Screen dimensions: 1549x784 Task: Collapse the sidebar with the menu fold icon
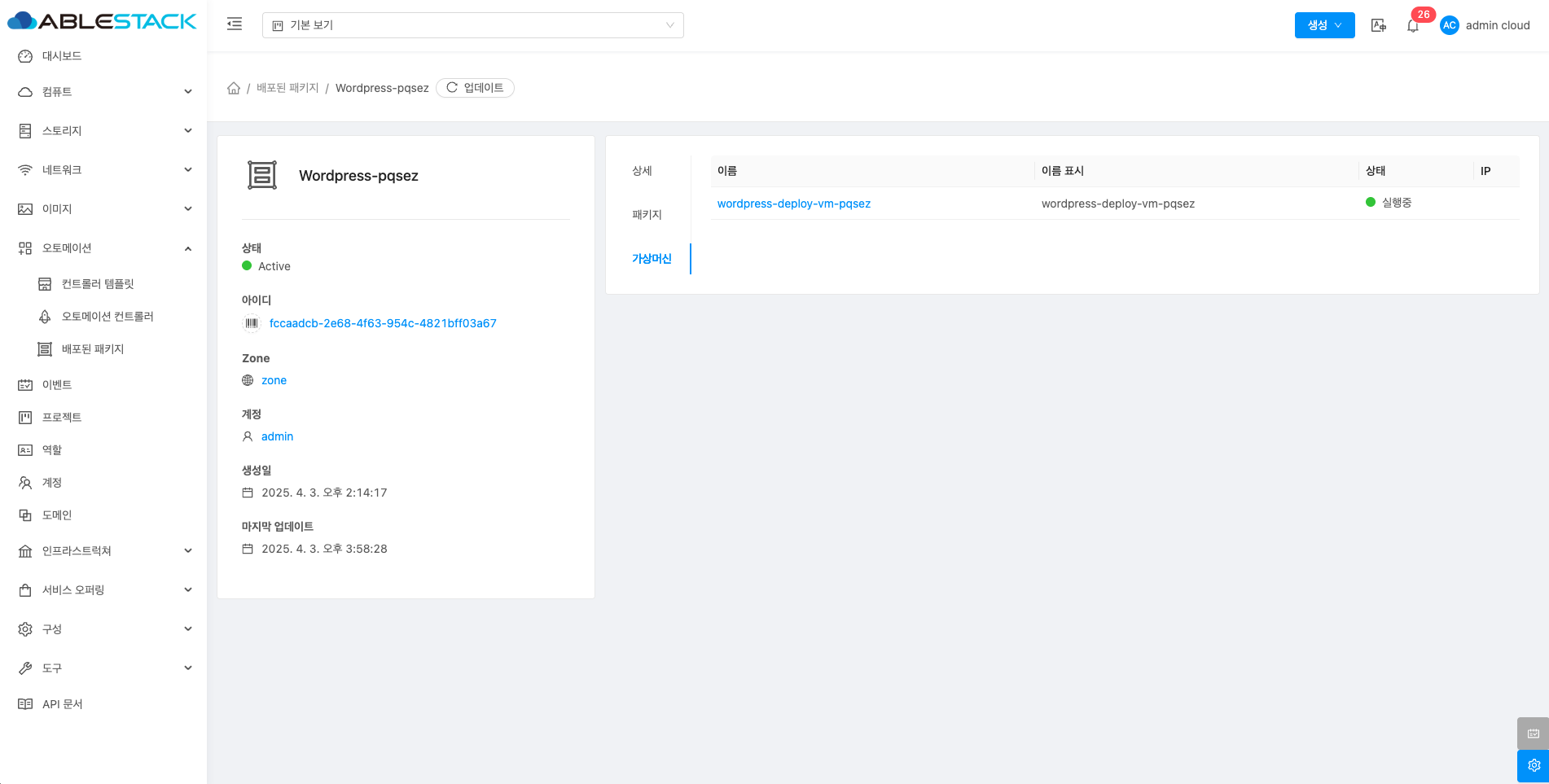(x=235, y=24)
